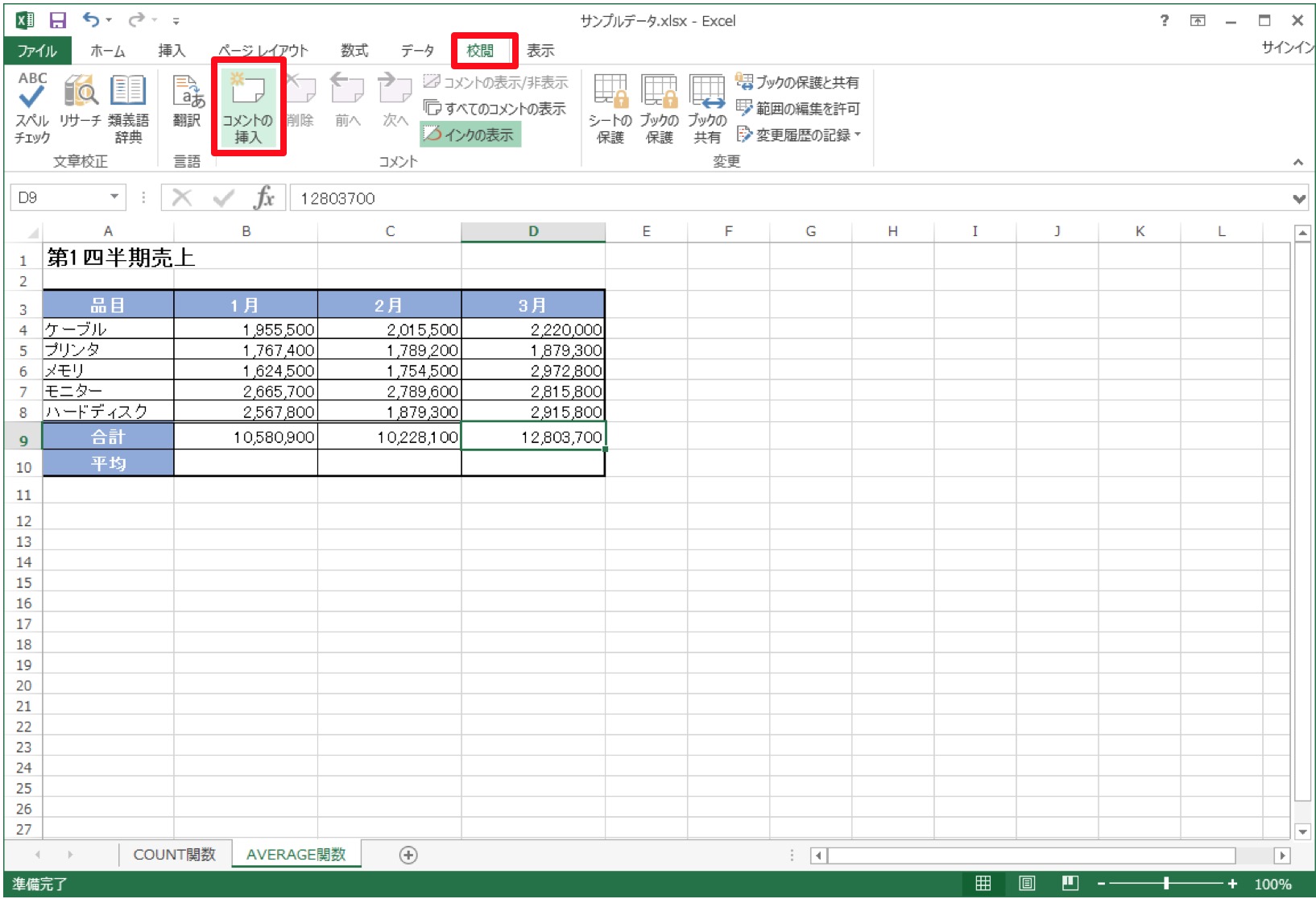Open Excel Help question mark
The width and height of the screenshot is (1316, 899).
(1164, 21)
